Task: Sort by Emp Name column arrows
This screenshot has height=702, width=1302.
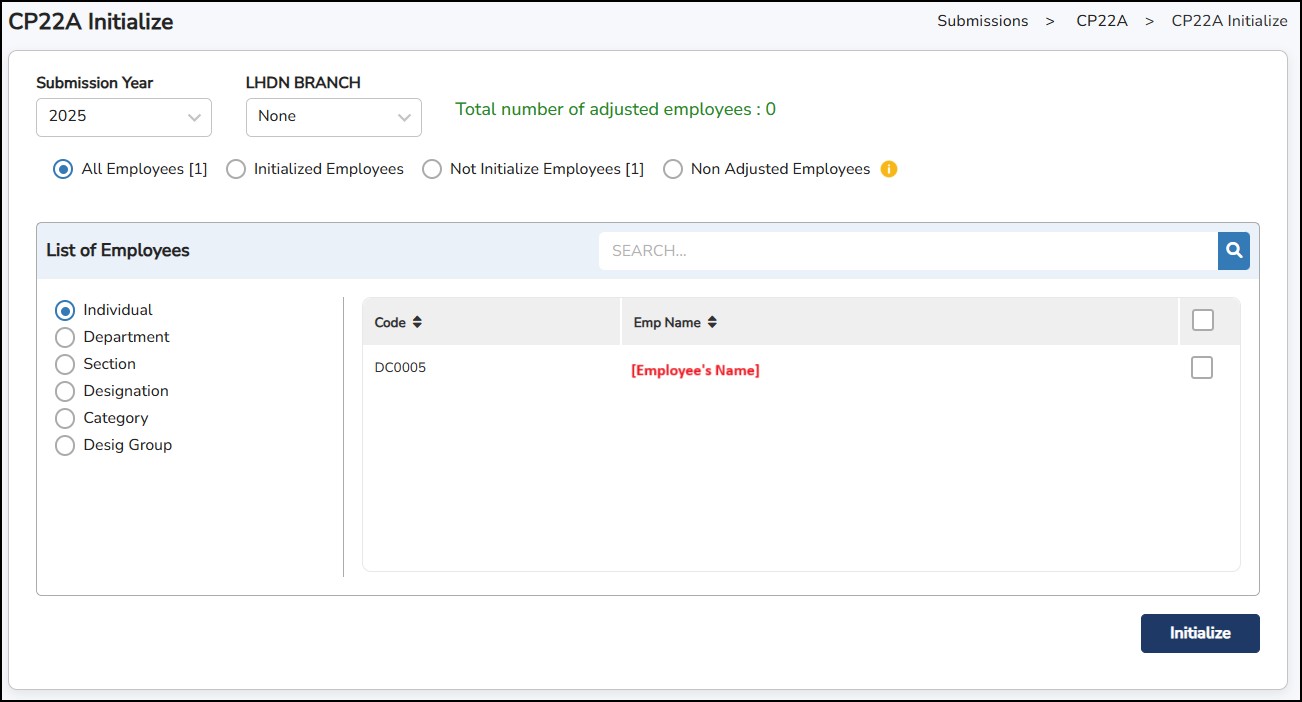Action: point(712,322)
